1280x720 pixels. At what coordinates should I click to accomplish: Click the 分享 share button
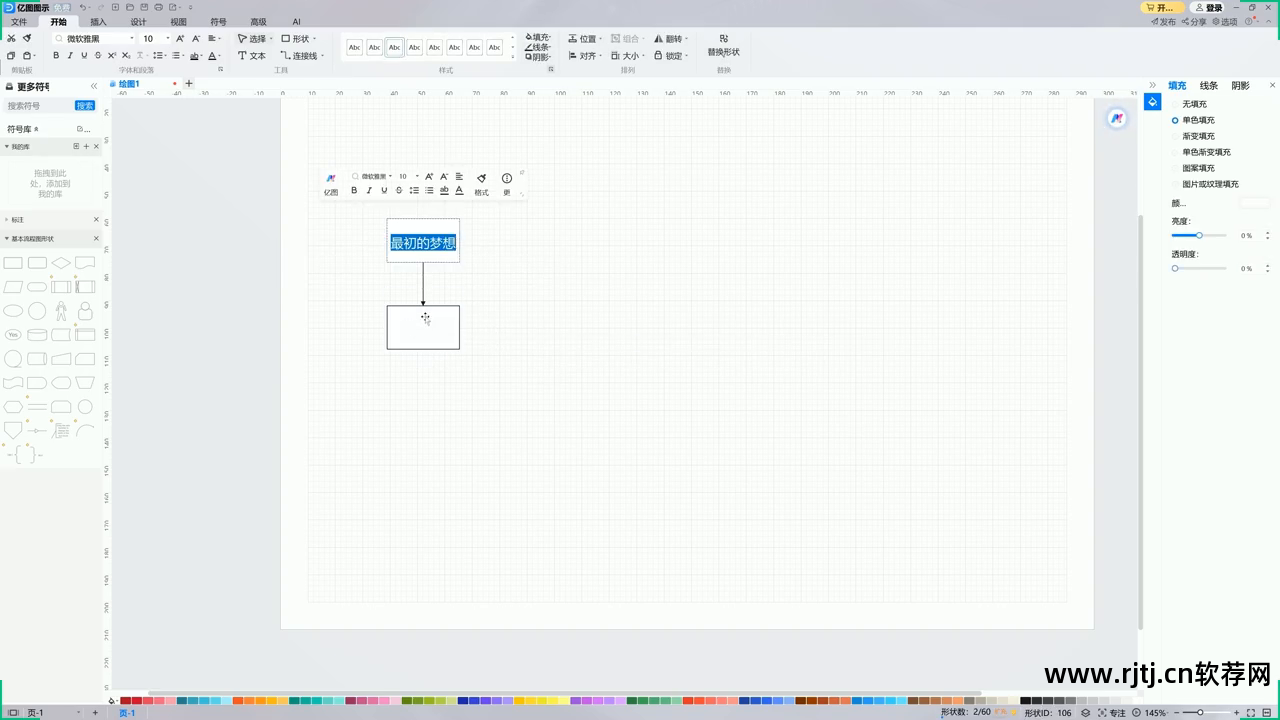pos(1195,21)
